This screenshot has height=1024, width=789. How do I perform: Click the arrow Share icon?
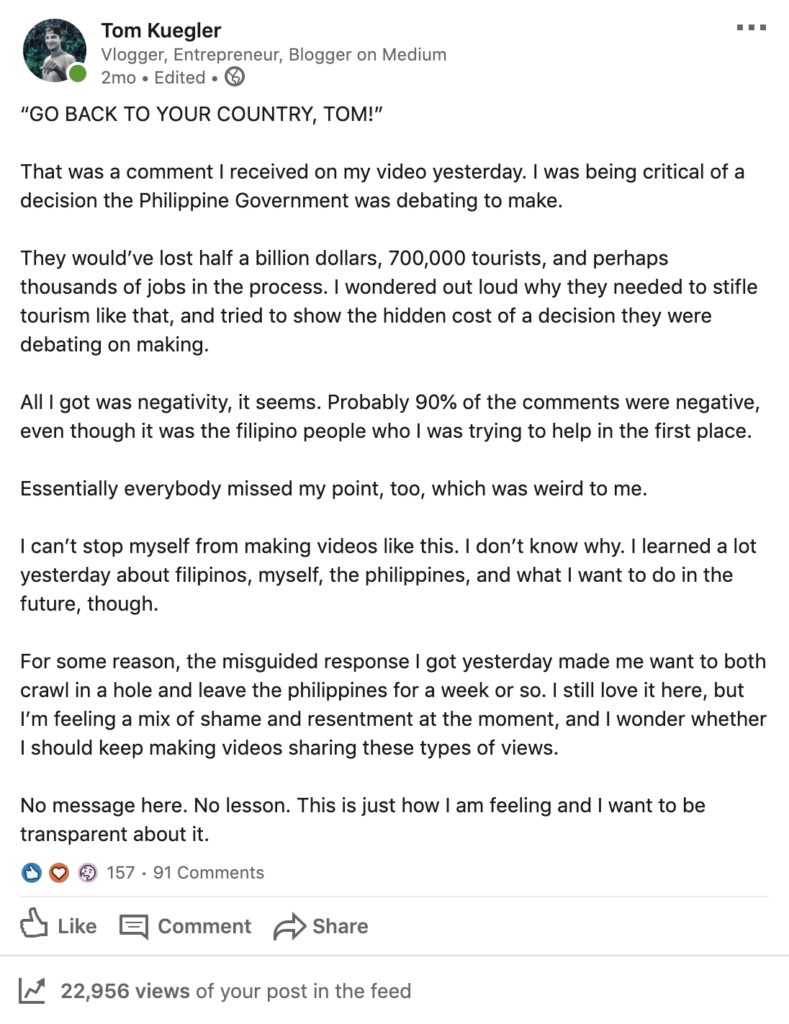289,926
